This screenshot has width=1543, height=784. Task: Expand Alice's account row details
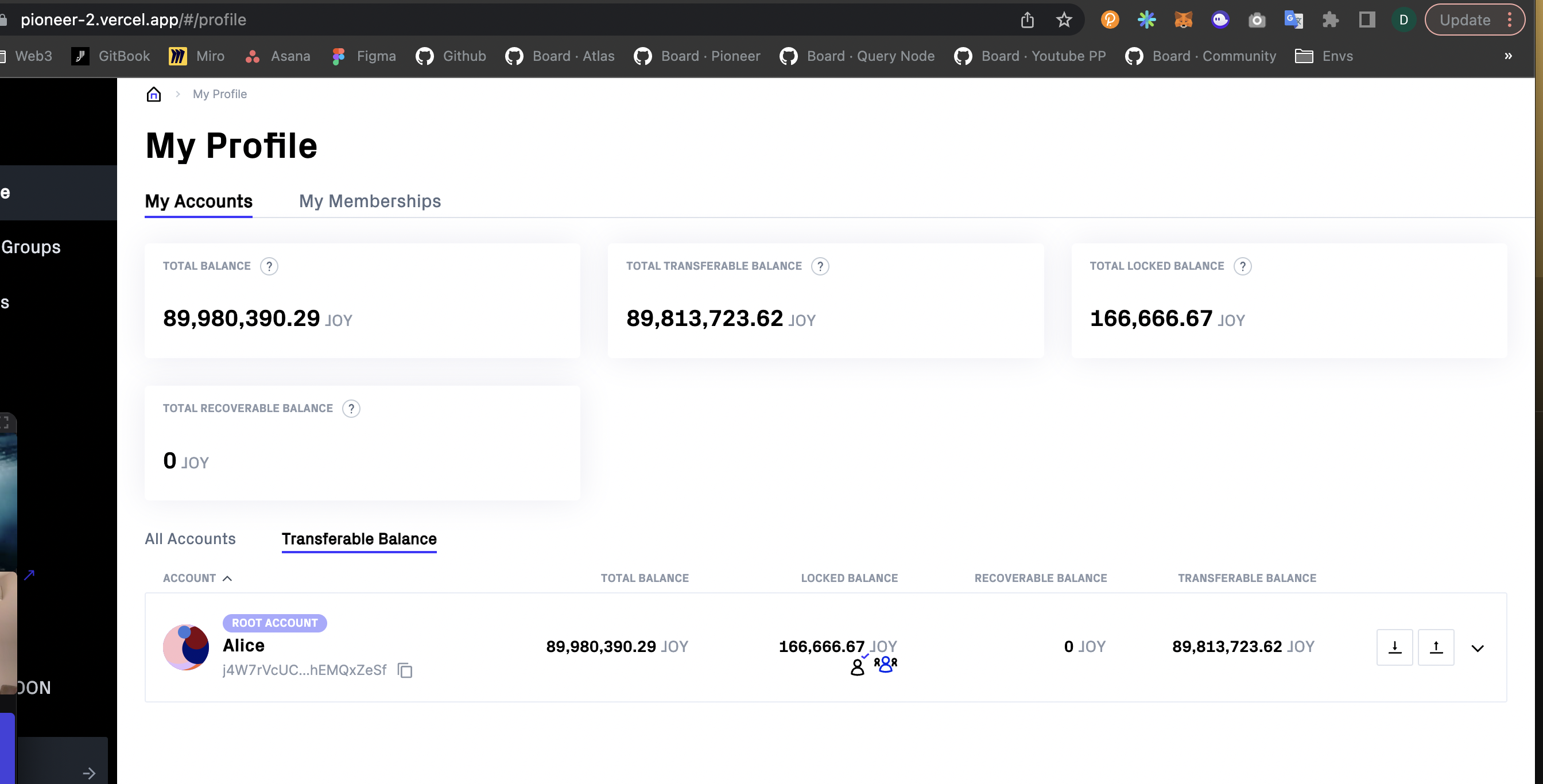[x=1478, y=649]
